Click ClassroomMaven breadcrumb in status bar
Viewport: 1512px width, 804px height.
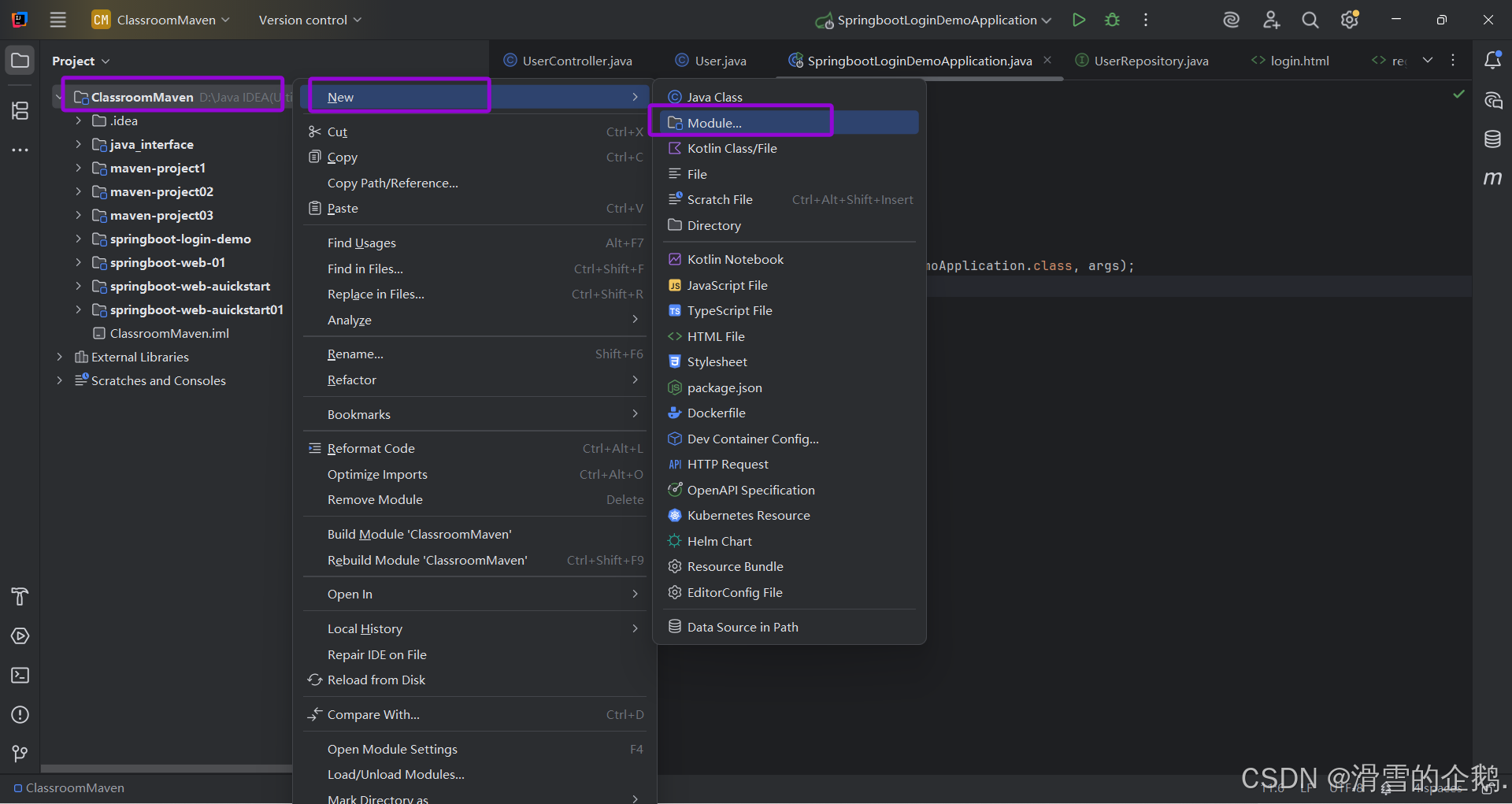(69, 787)
